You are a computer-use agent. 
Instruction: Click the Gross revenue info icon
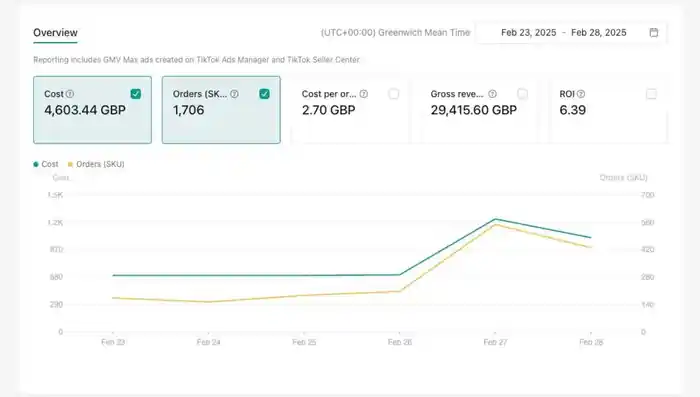tap(492, 94)
